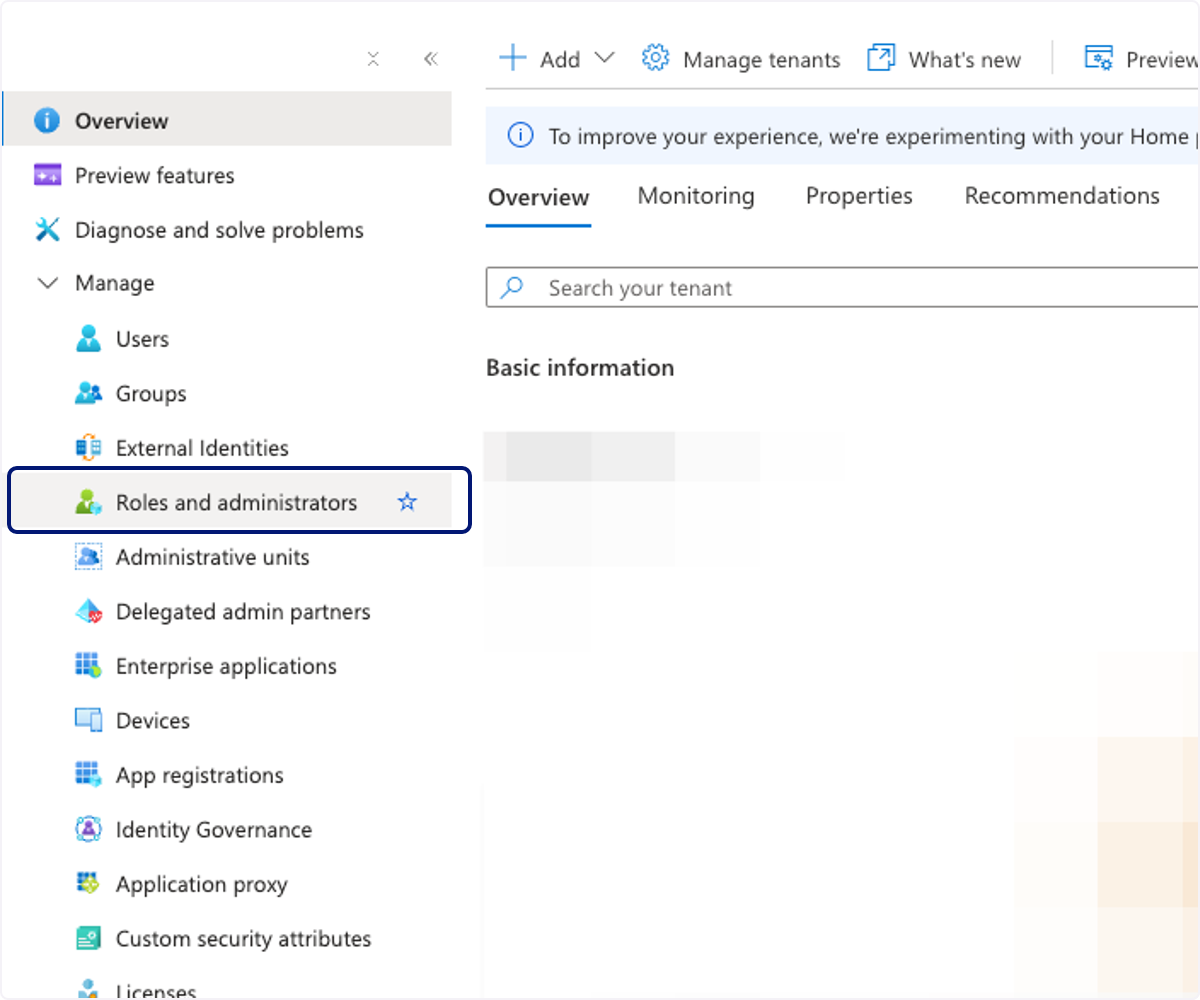Click the Users icon in the sidebar
The height and width of the screenshot is (1000, 1200).
89,339
